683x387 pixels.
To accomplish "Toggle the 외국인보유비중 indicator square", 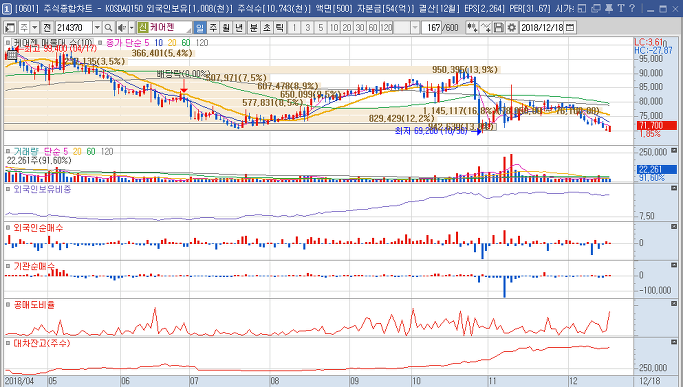I will [8, 189].
